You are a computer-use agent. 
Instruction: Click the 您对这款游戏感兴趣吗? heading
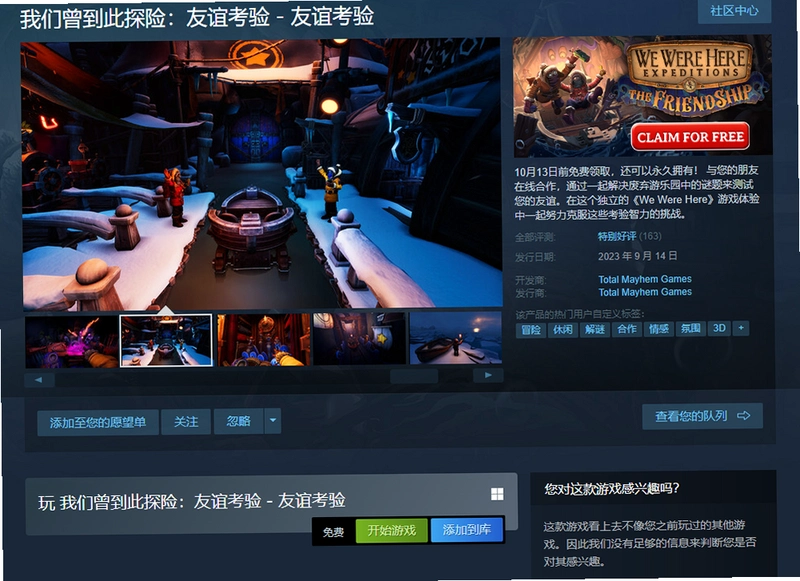click(611, 489)
